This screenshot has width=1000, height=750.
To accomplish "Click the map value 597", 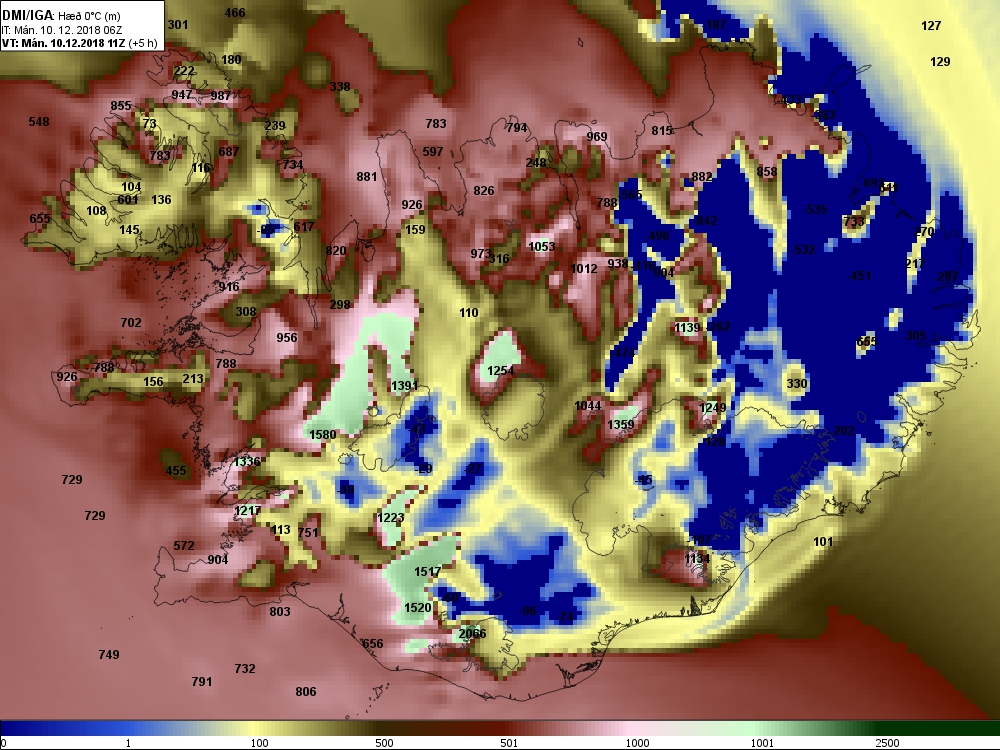I will (x=432, y=151).
